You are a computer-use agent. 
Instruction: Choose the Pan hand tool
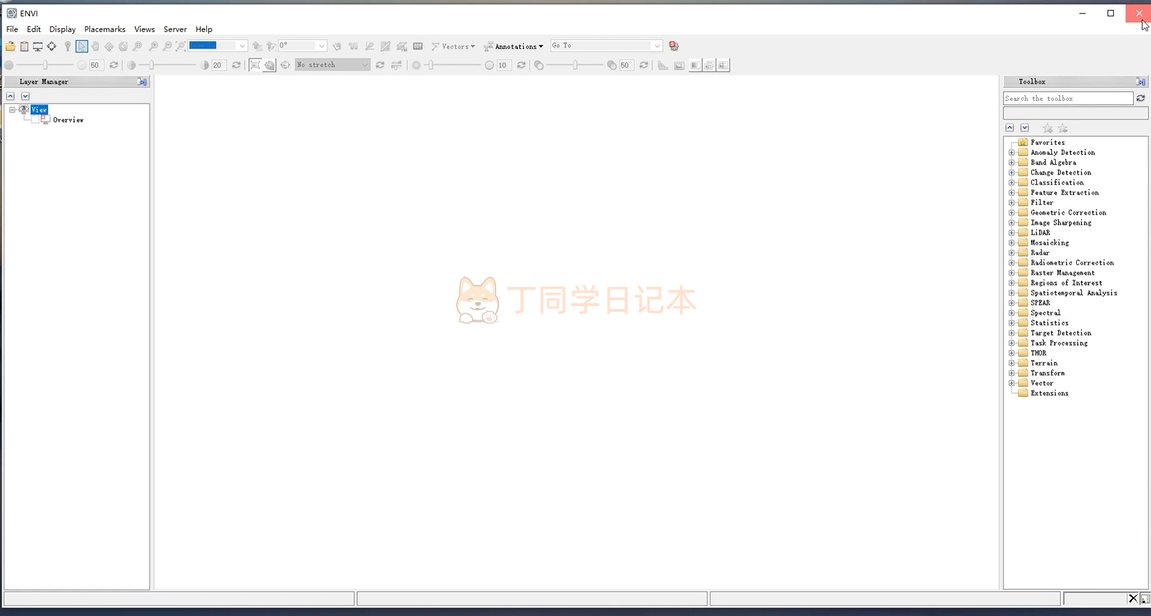click(x=95, y=46)
